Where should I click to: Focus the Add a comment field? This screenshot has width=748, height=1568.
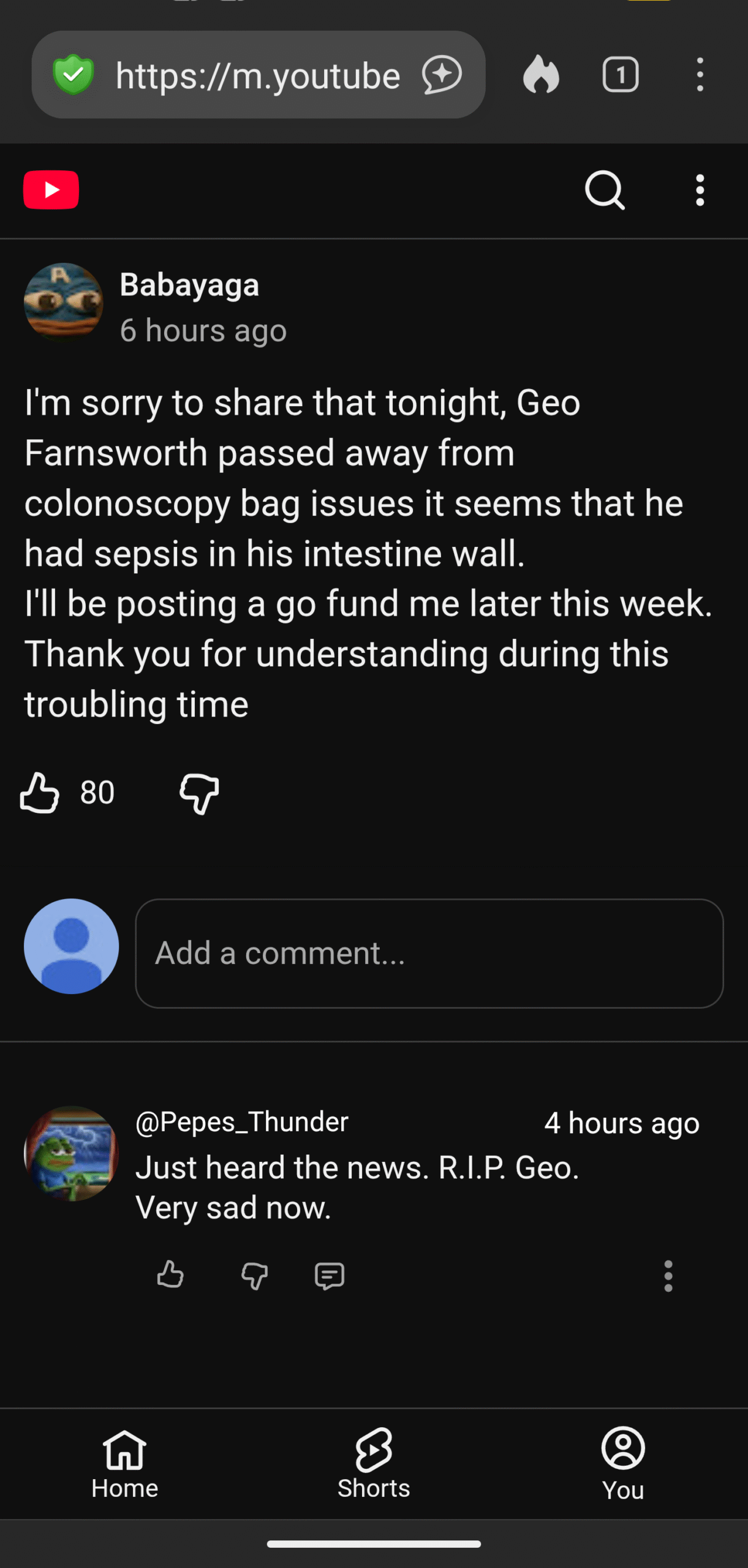pyautogui.click(x=429, y=953)
